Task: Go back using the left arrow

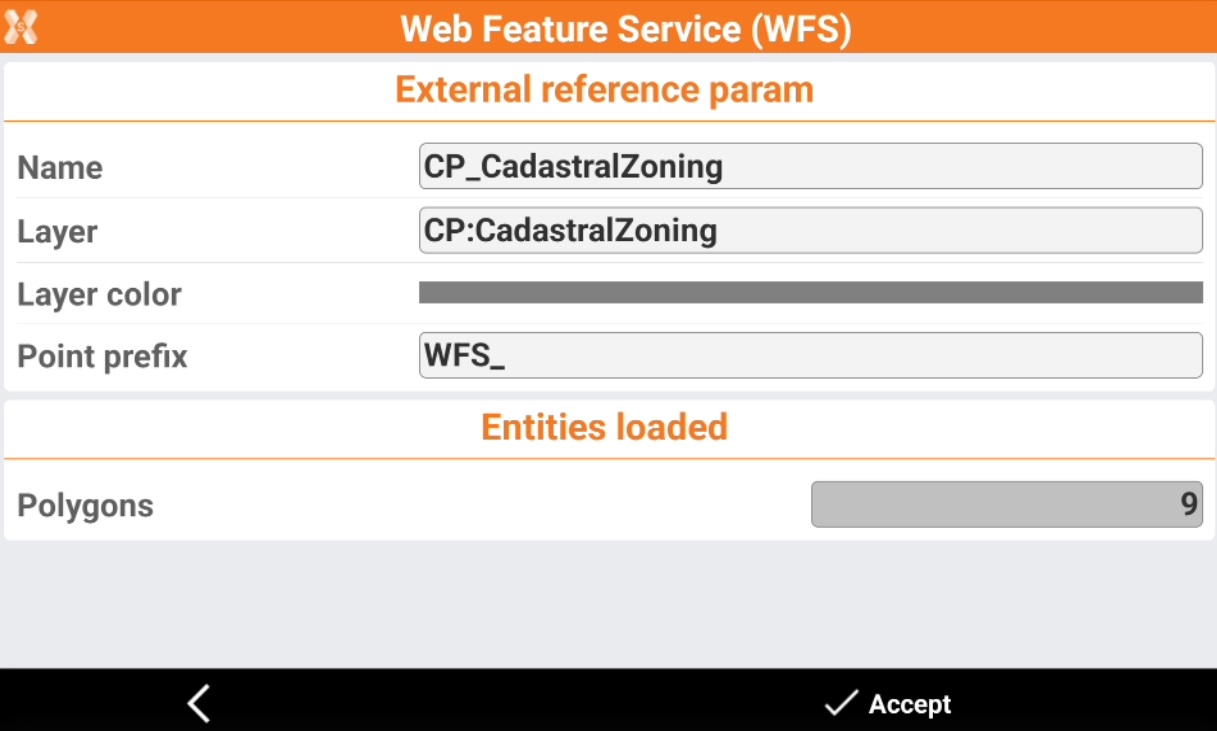Action: pos(198,703)
